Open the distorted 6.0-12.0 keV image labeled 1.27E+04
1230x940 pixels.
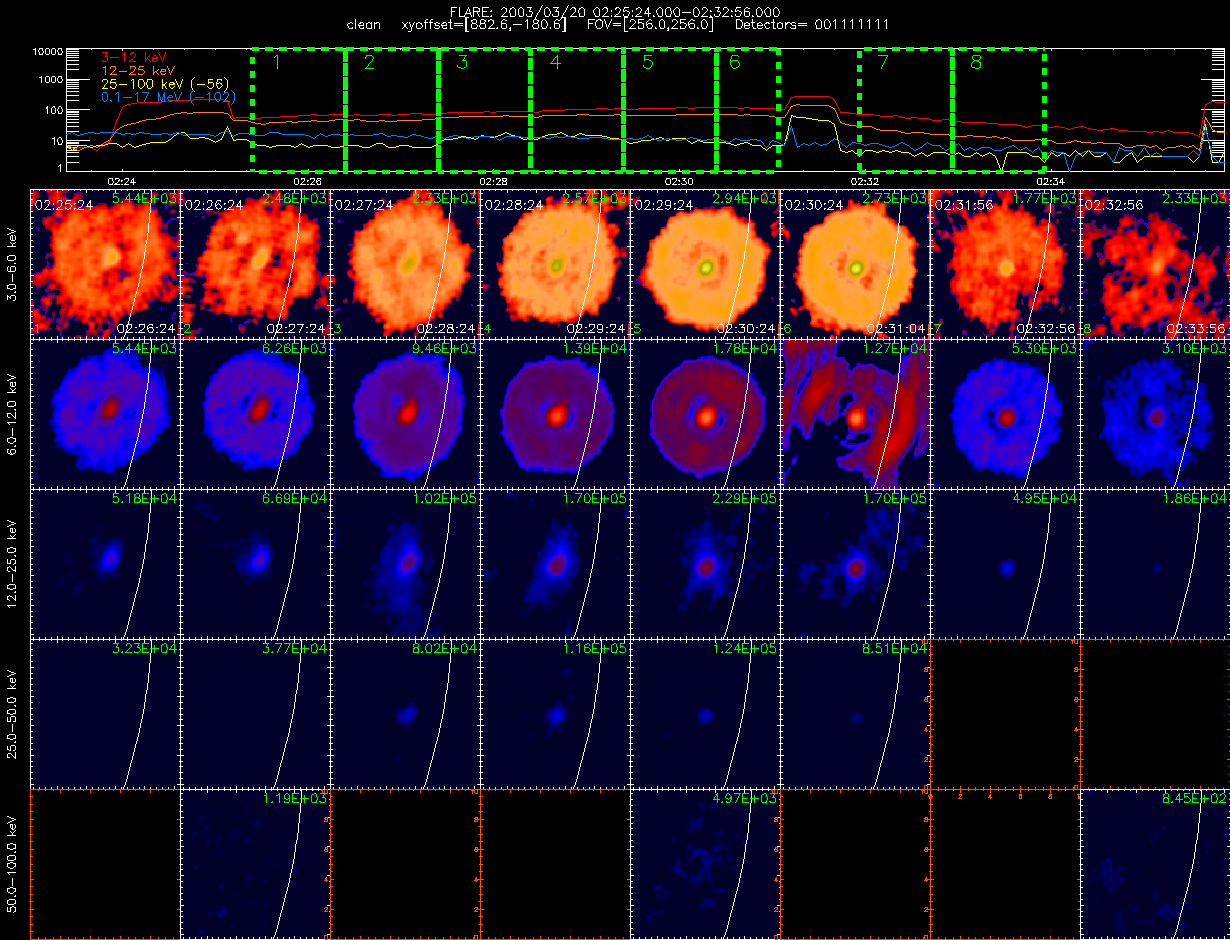tap(856, 413)
